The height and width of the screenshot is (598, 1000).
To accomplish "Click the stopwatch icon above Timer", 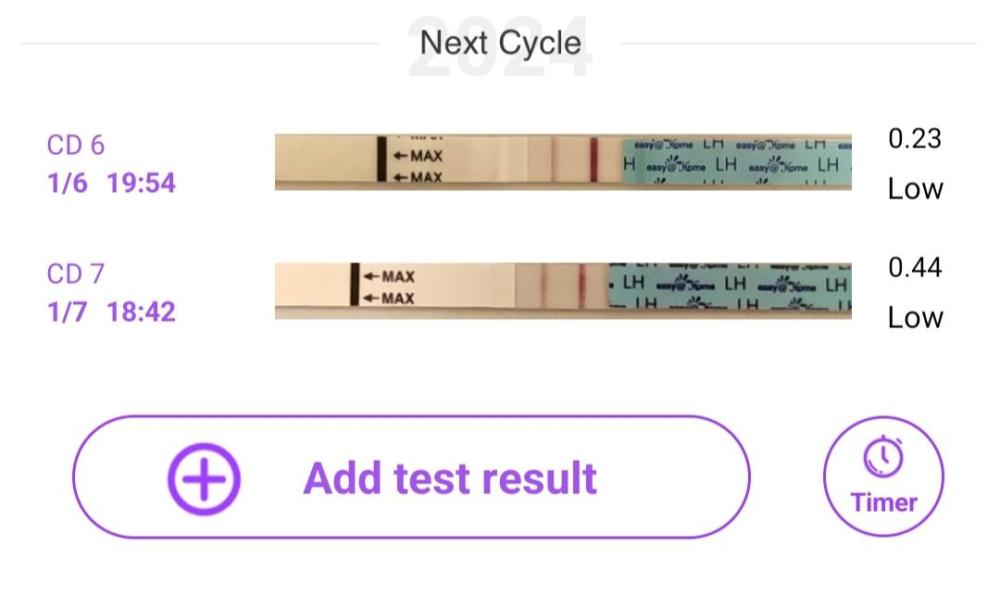I will [x=883, y=458].
